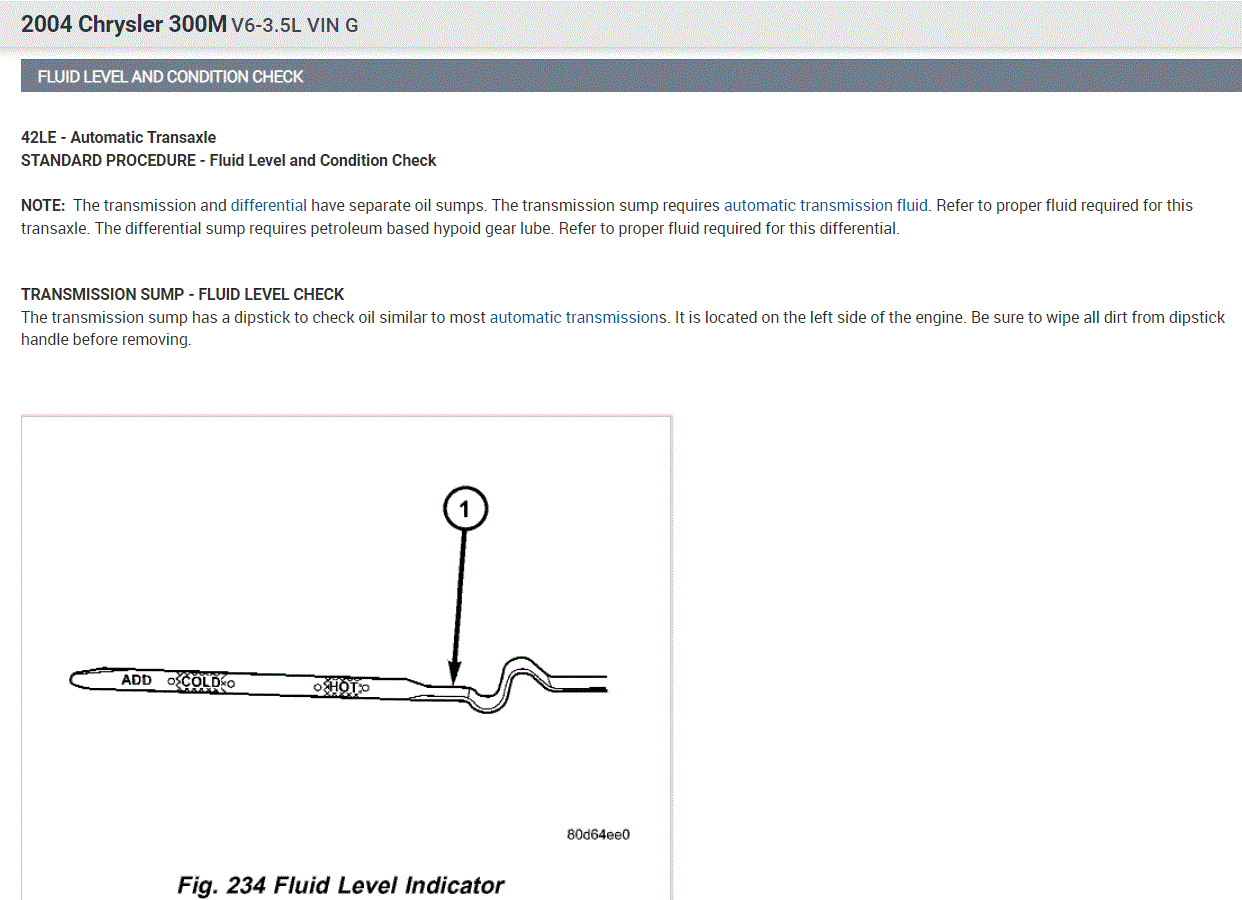This screenshot has height=900, width=1242.
Task: Follow the 'automatic transmission fluid' link
Action: pyautogui.click(x=826, y=205)
